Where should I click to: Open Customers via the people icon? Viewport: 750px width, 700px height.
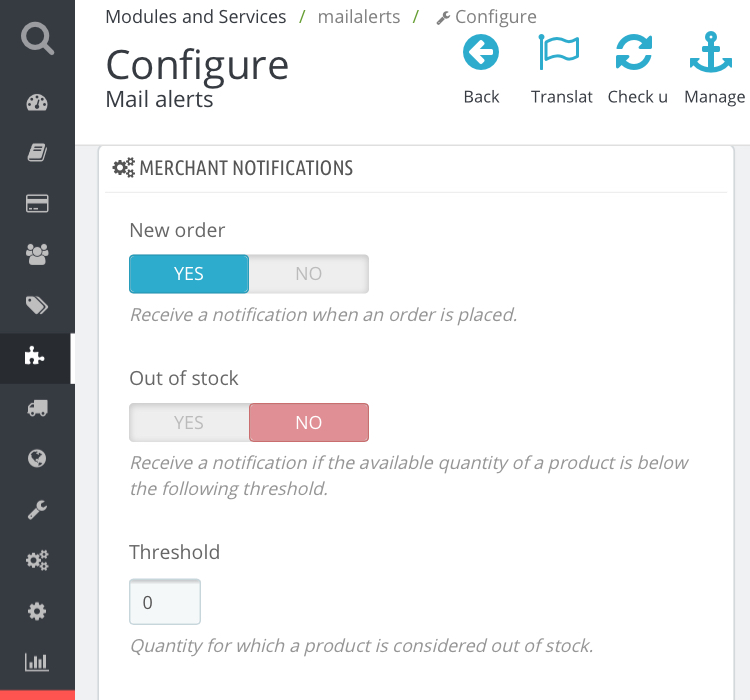(x=37, y=255)
